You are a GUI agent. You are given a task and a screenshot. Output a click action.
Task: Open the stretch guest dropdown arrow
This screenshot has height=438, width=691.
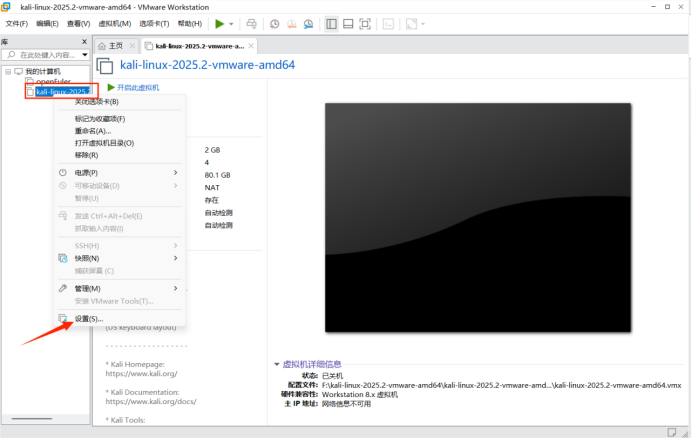423,24
